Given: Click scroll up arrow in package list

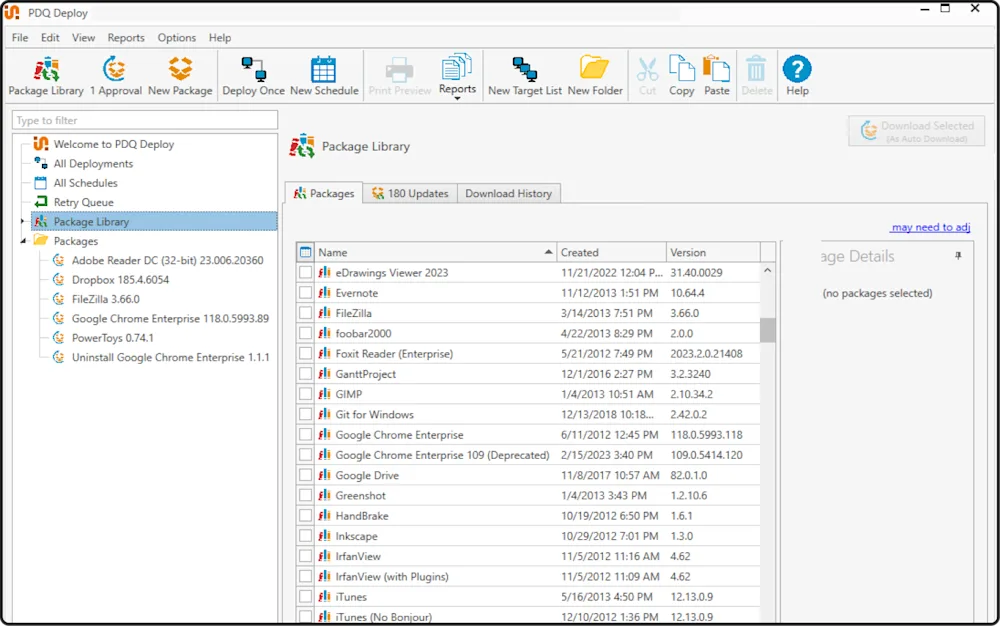Looking at the screenshot, I should pyautogui.click(x=768, y=271).
